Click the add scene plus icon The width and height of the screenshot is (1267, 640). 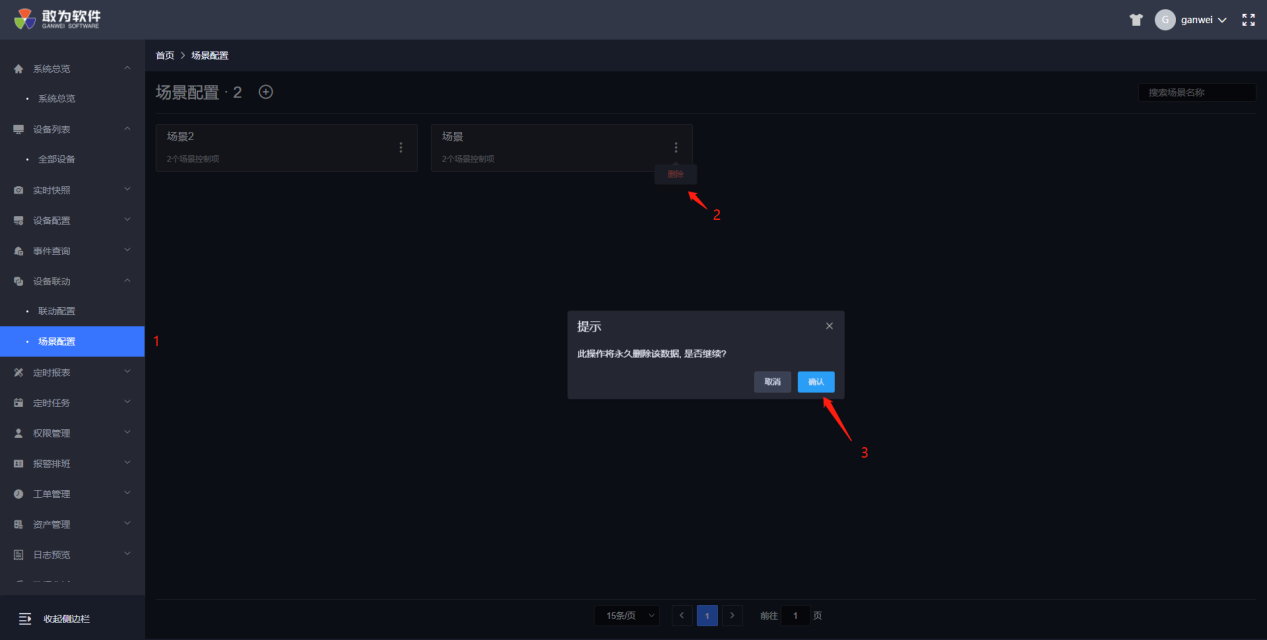[266, 92]
